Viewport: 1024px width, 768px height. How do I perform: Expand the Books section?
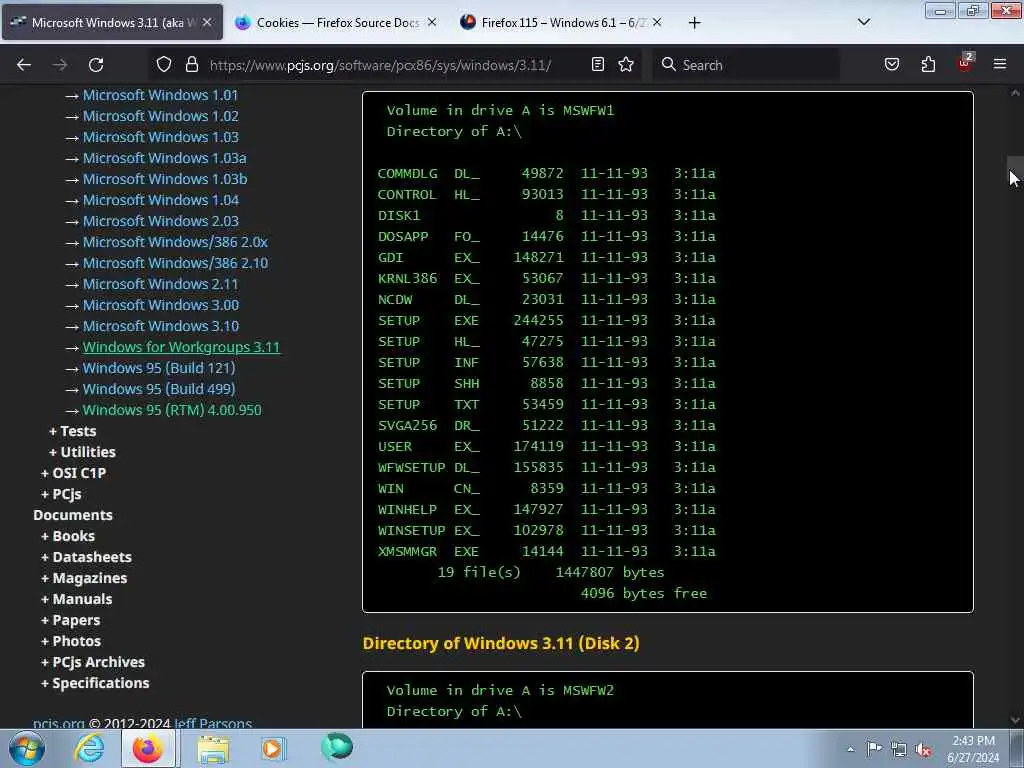(x=68, y=536)
